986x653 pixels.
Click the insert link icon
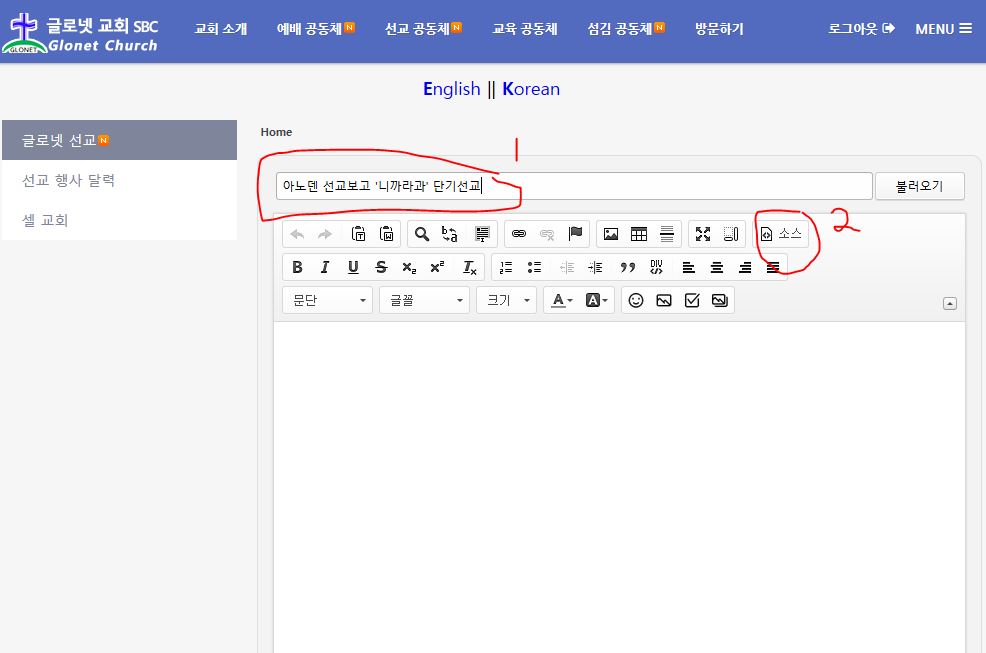[519, 234]
